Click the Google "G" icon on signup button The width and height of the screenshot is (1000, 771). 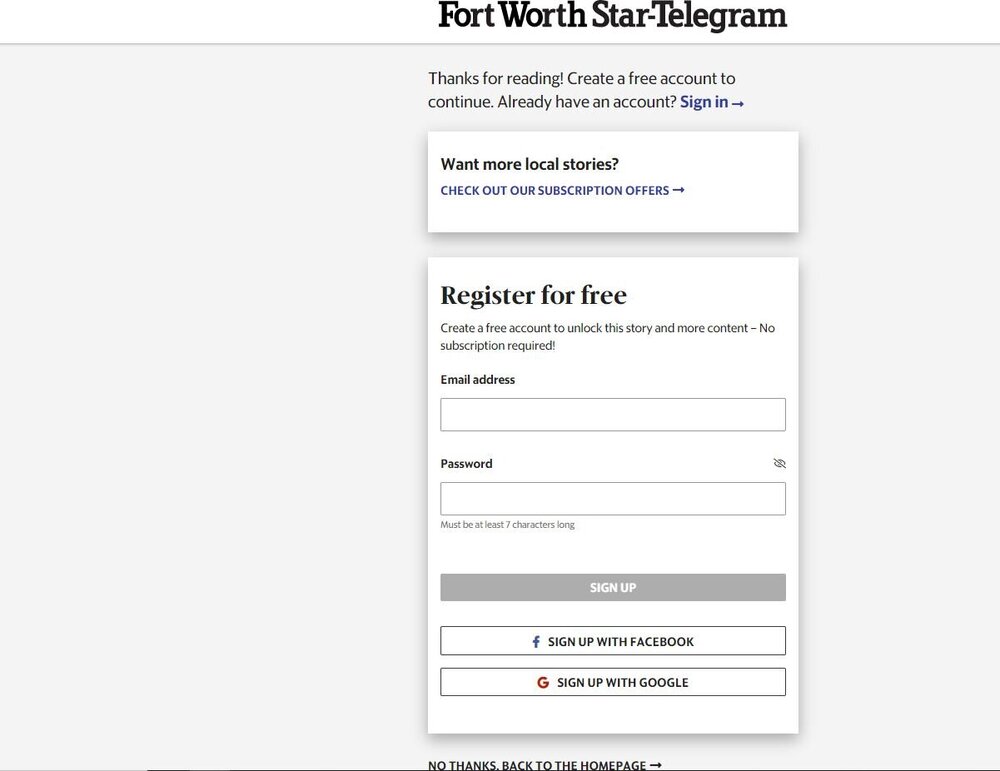coord(543,682)
